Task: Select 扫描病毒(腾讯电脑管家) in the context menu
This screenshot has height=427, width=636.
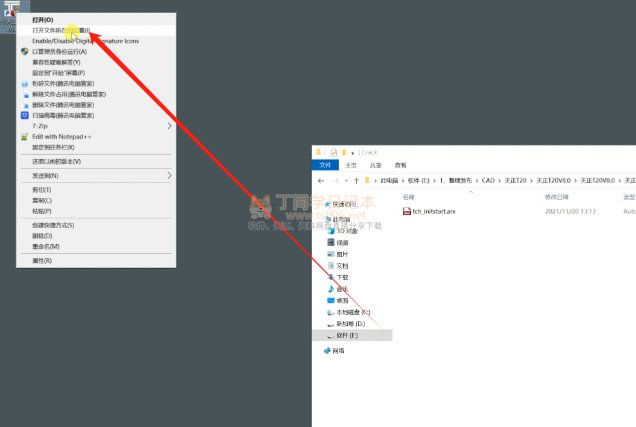Action: tap(96, 115)
